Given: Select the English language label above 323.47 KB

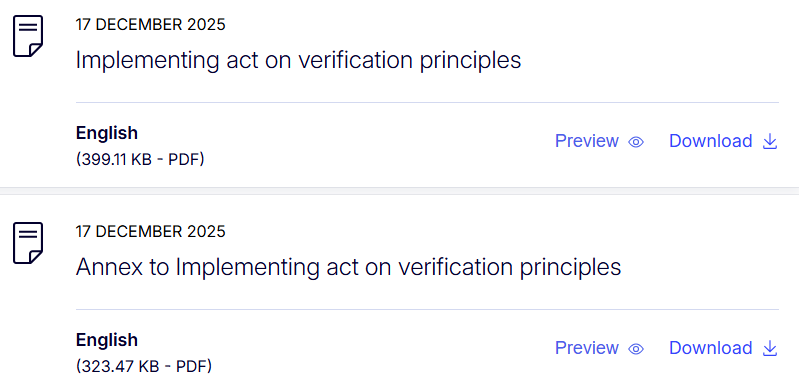Looking at the screenshot, I should [106, 340].
